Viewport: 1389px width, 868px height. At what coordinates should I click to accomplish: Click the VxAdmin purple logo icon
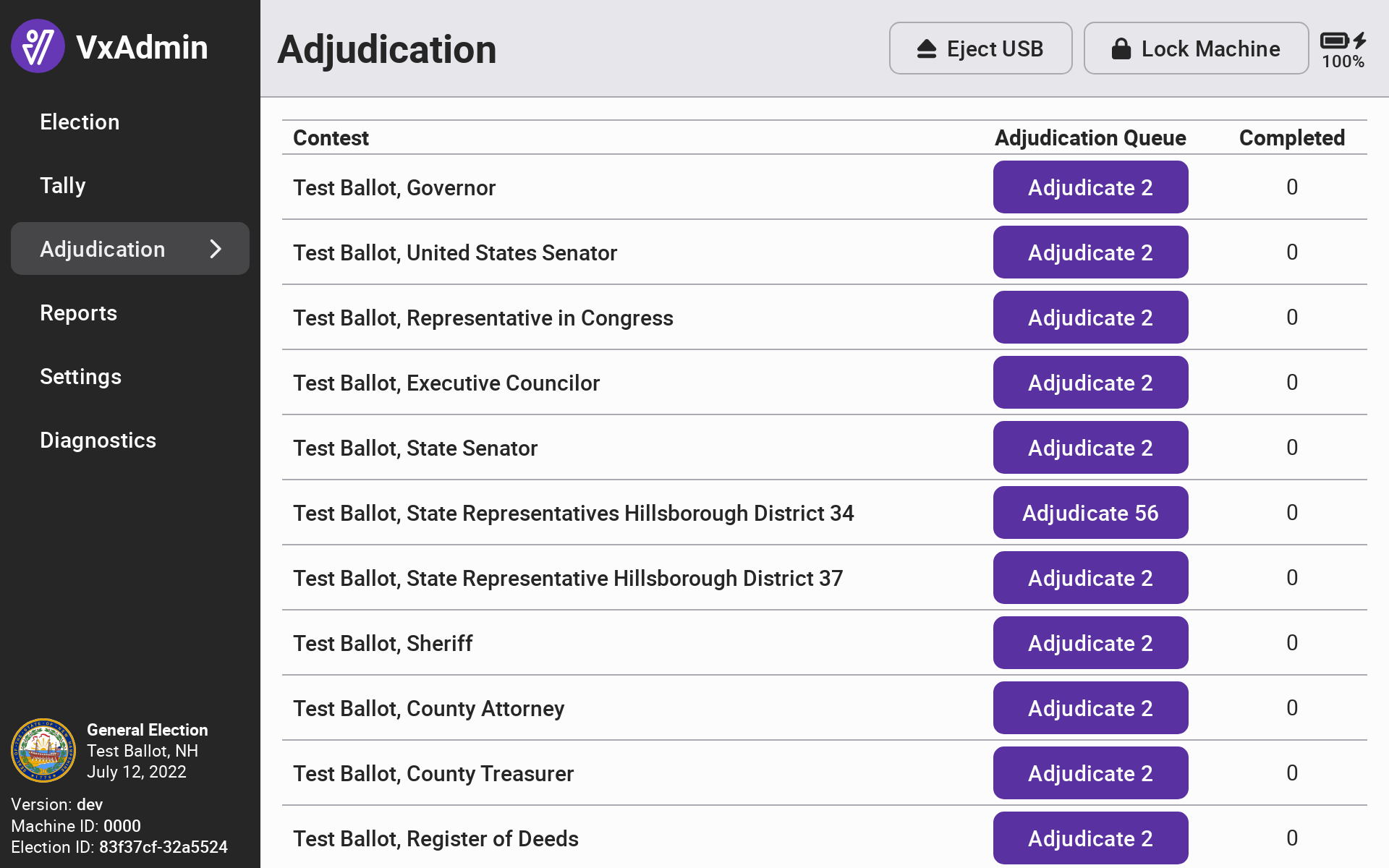[x=38, y=46]
